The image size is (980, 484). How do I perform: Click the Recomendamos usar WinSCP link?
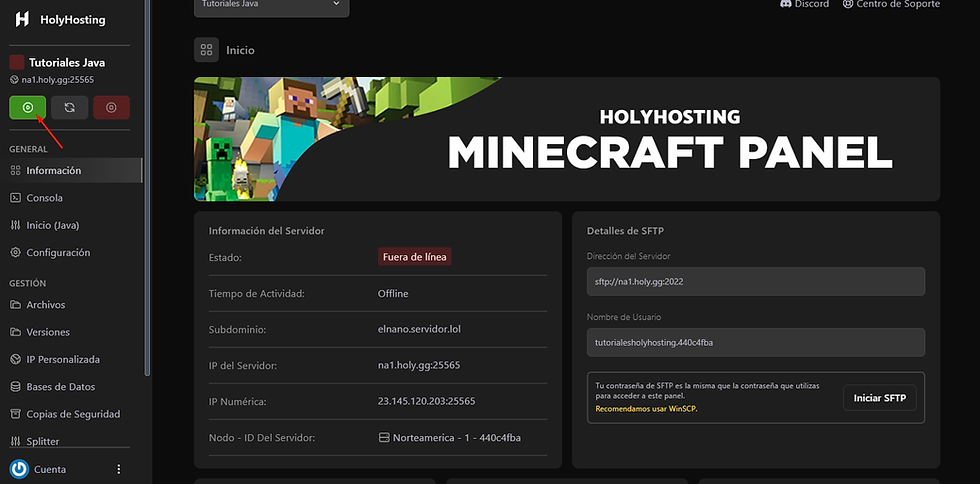pos(646,409)
